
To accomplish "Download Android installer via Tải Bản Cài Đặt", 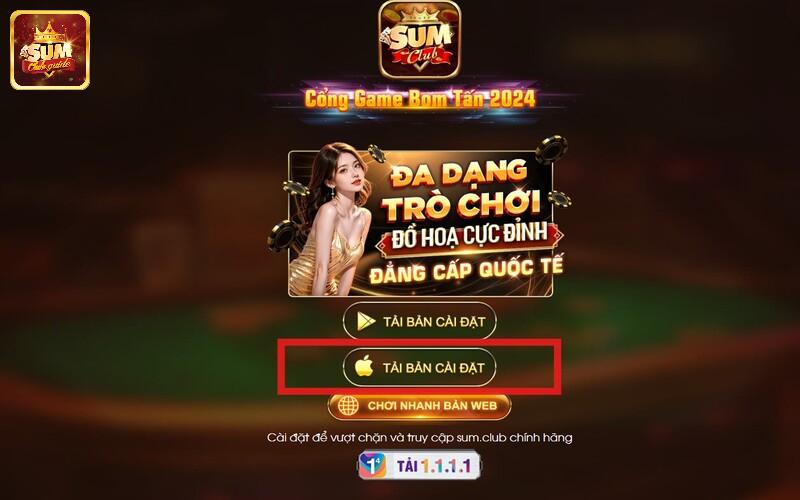I will pos(419,321).
